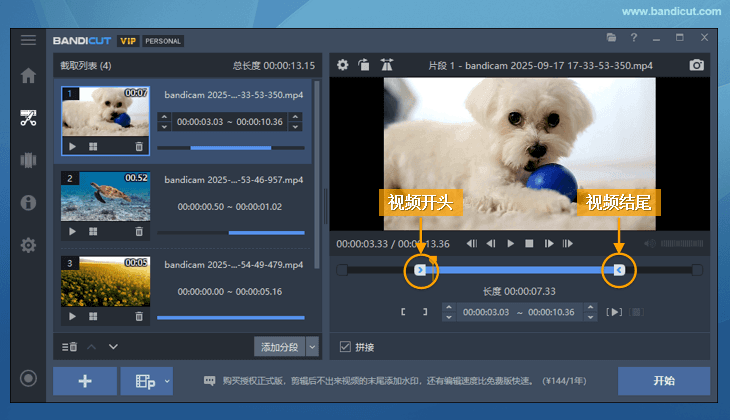730x420 pixels.
Task: Click the start handle on the timeline slider
Action: click(x=421, y=270)
